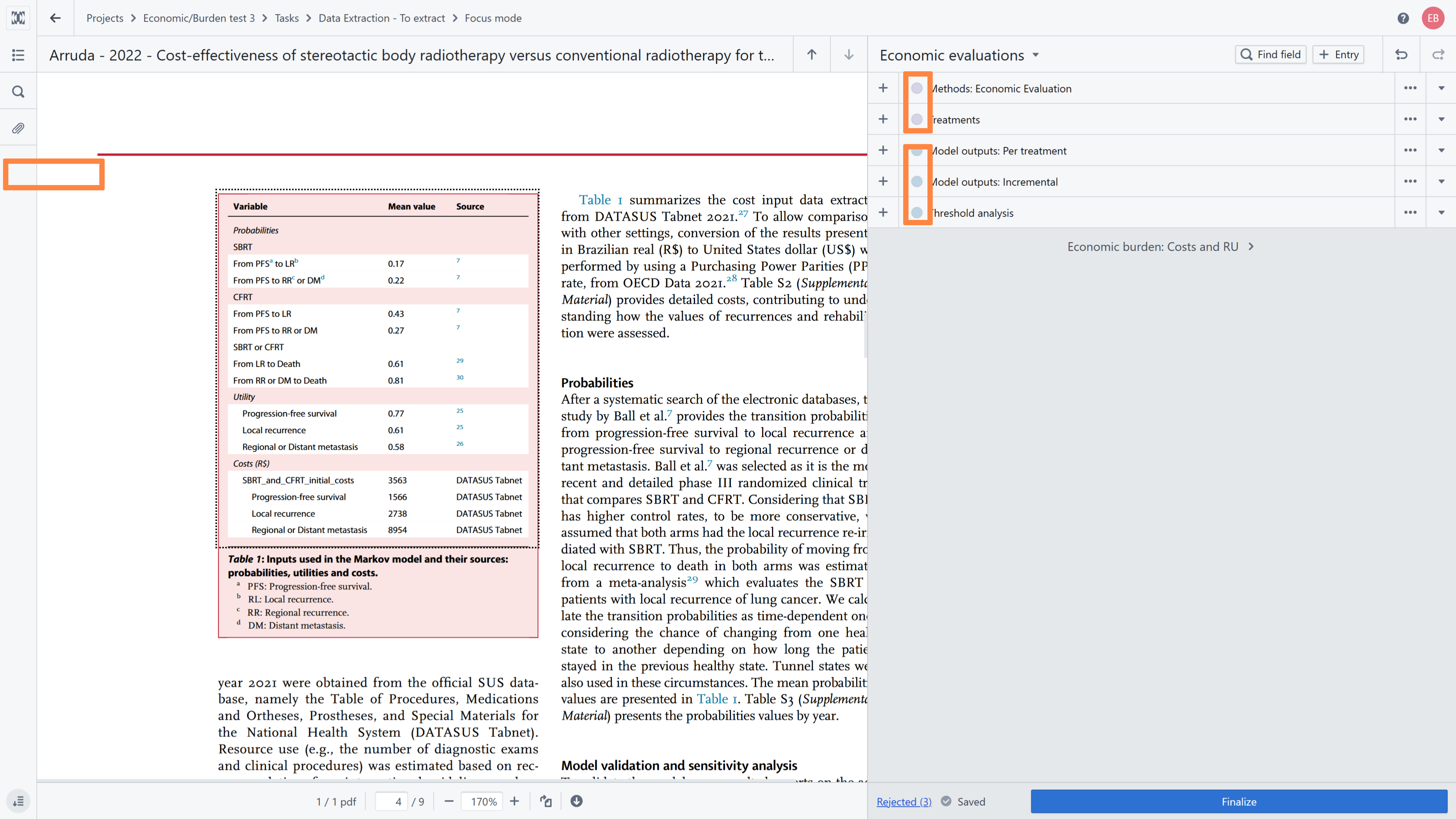Click the blue color dot beside Threshold analysis
The width and height of the screenshot is (1456, 819).
click(917, 212)
